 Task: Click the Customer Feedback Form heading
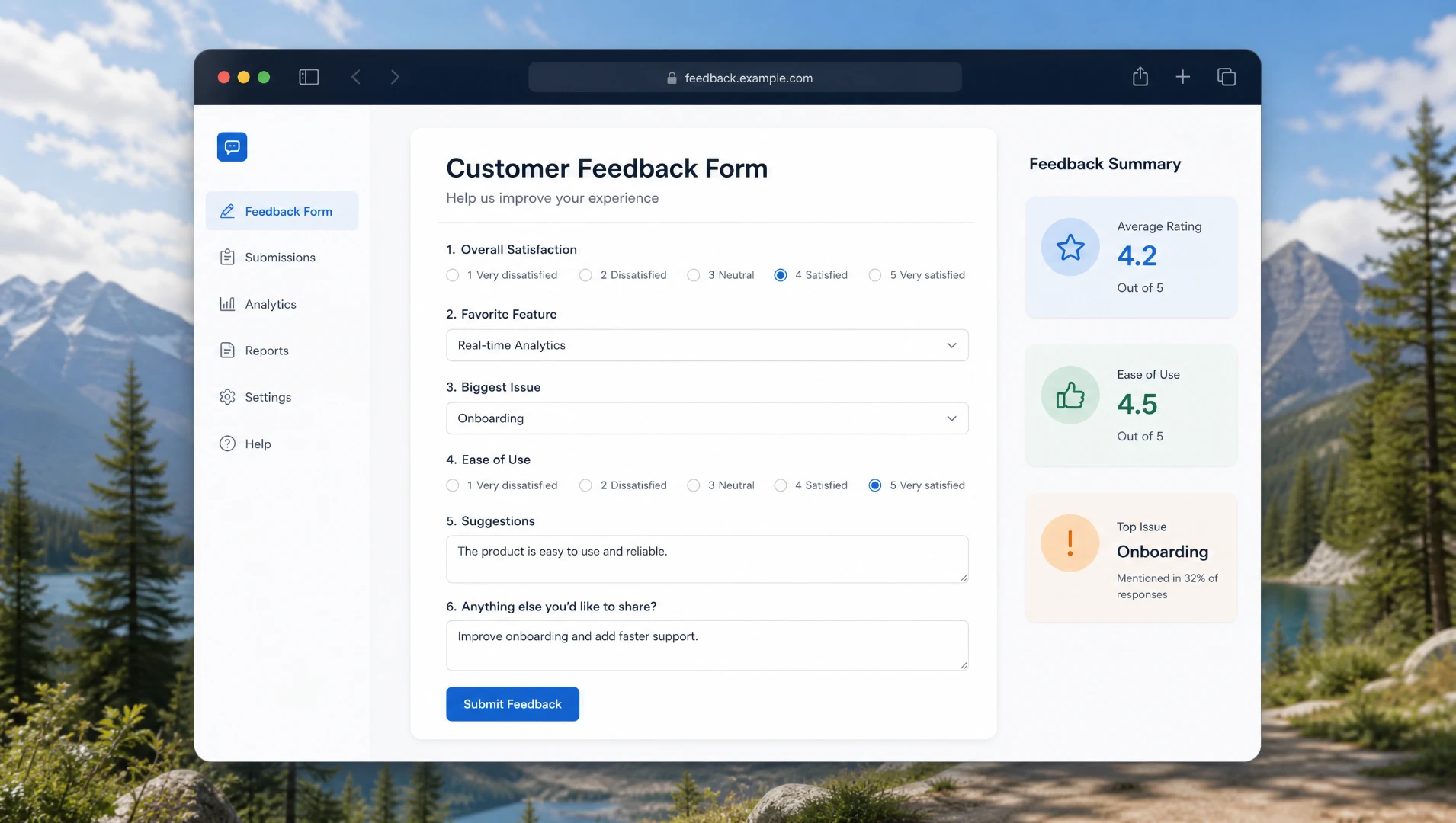coord(607,168)
